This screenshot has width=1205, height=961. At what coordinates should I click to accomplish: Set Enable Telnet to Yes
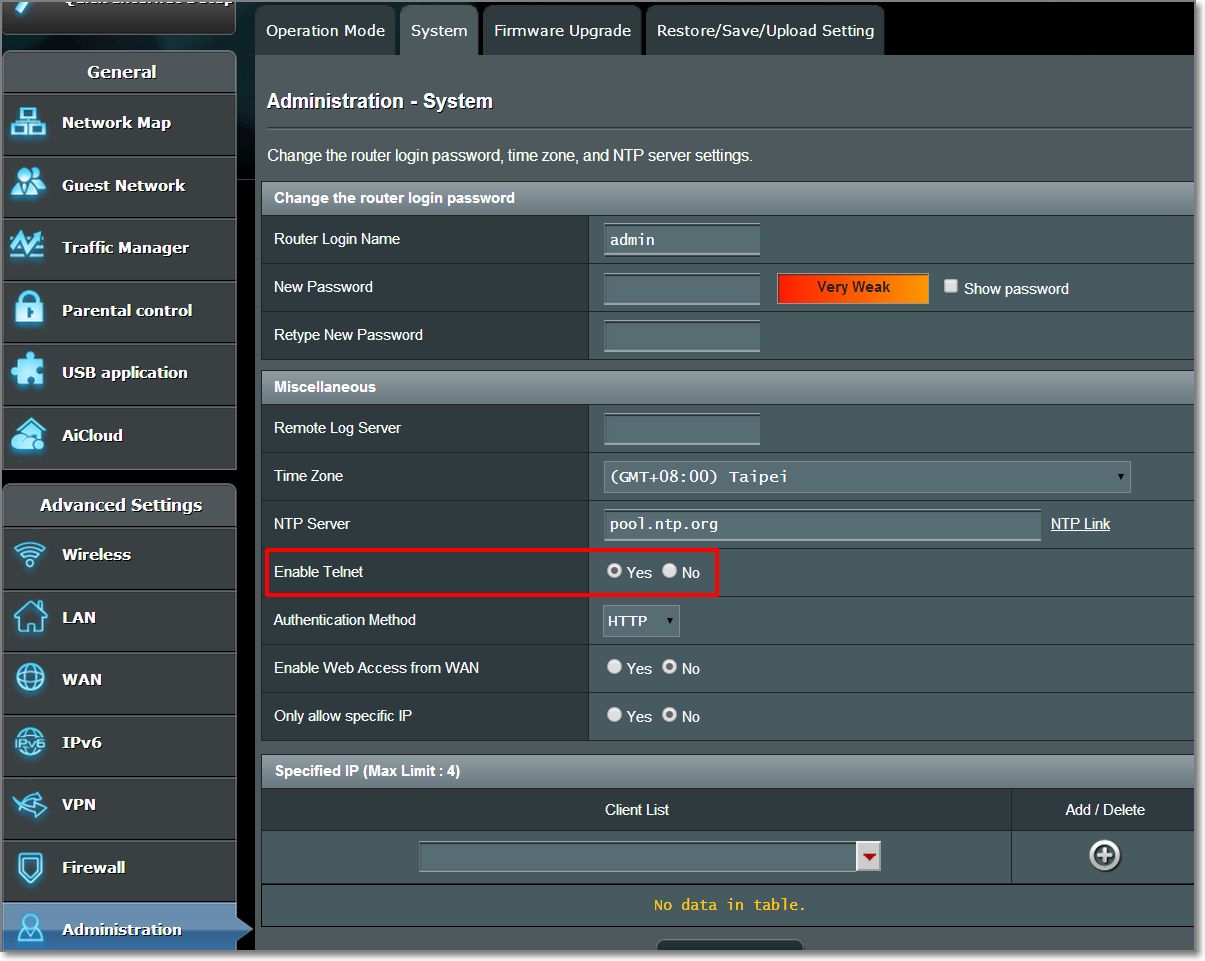pyautogui.click(x=614, y=571)
